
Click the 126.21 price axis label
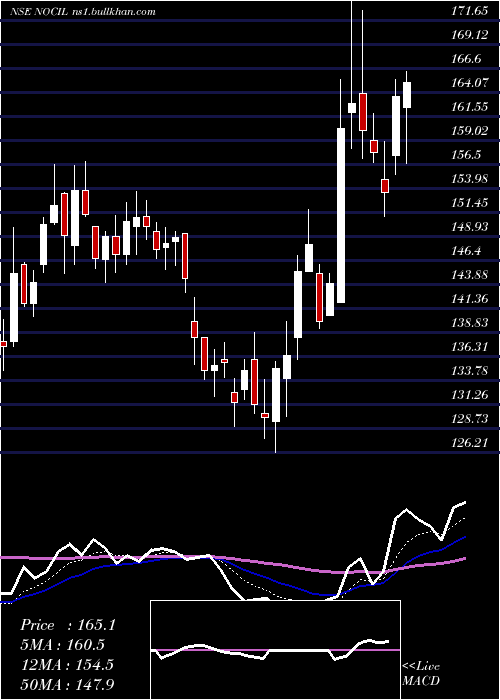[x=469, y=444]
